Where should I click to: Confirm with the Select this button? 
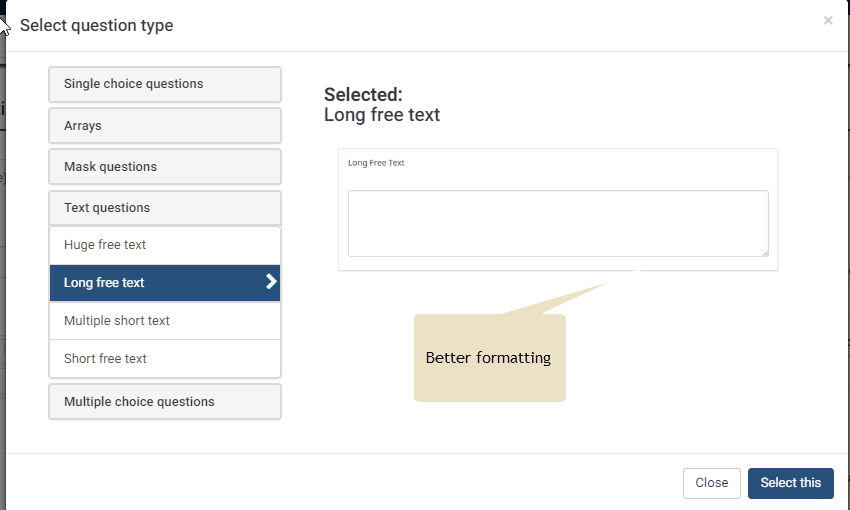point(790,483)
